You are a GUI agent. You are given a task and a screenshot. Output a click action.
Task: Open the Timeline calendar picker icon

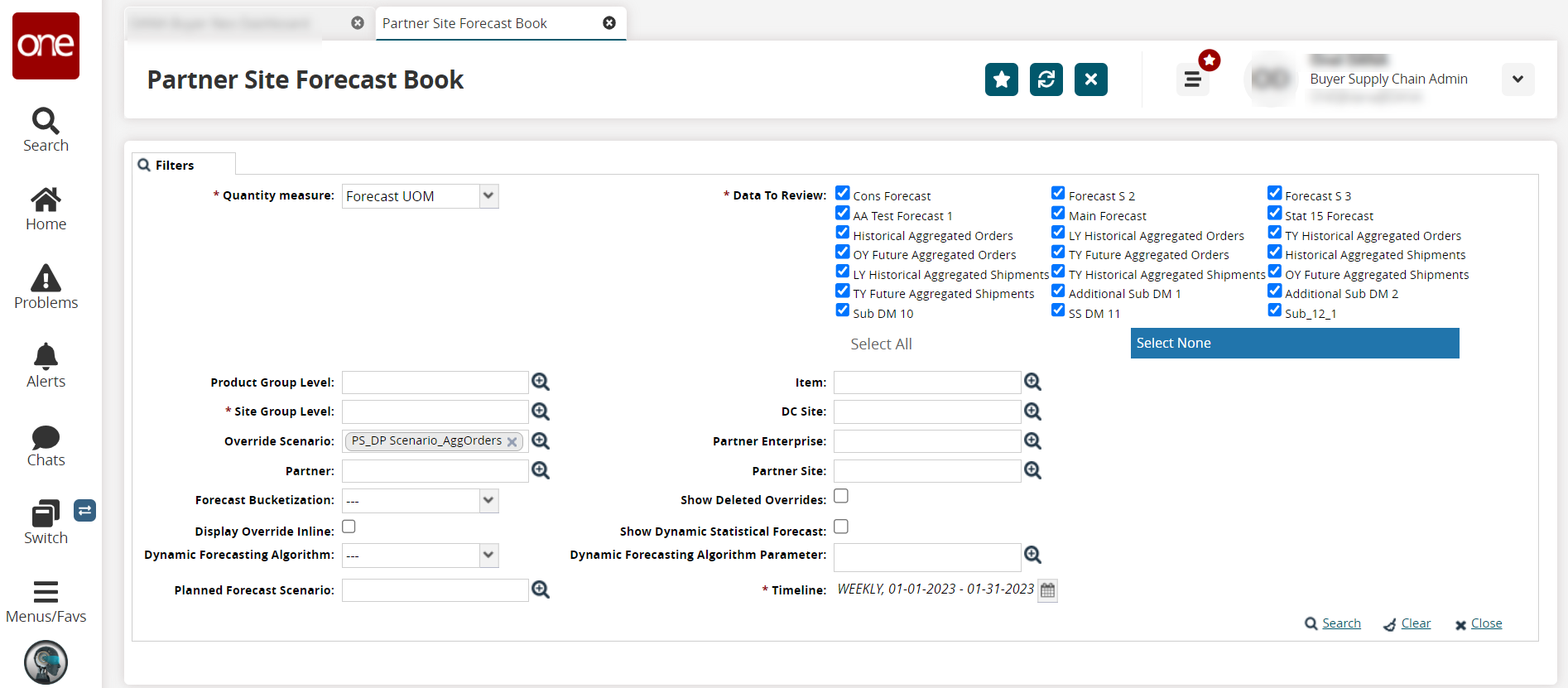pyautogui.click(x=1048, y=590)
